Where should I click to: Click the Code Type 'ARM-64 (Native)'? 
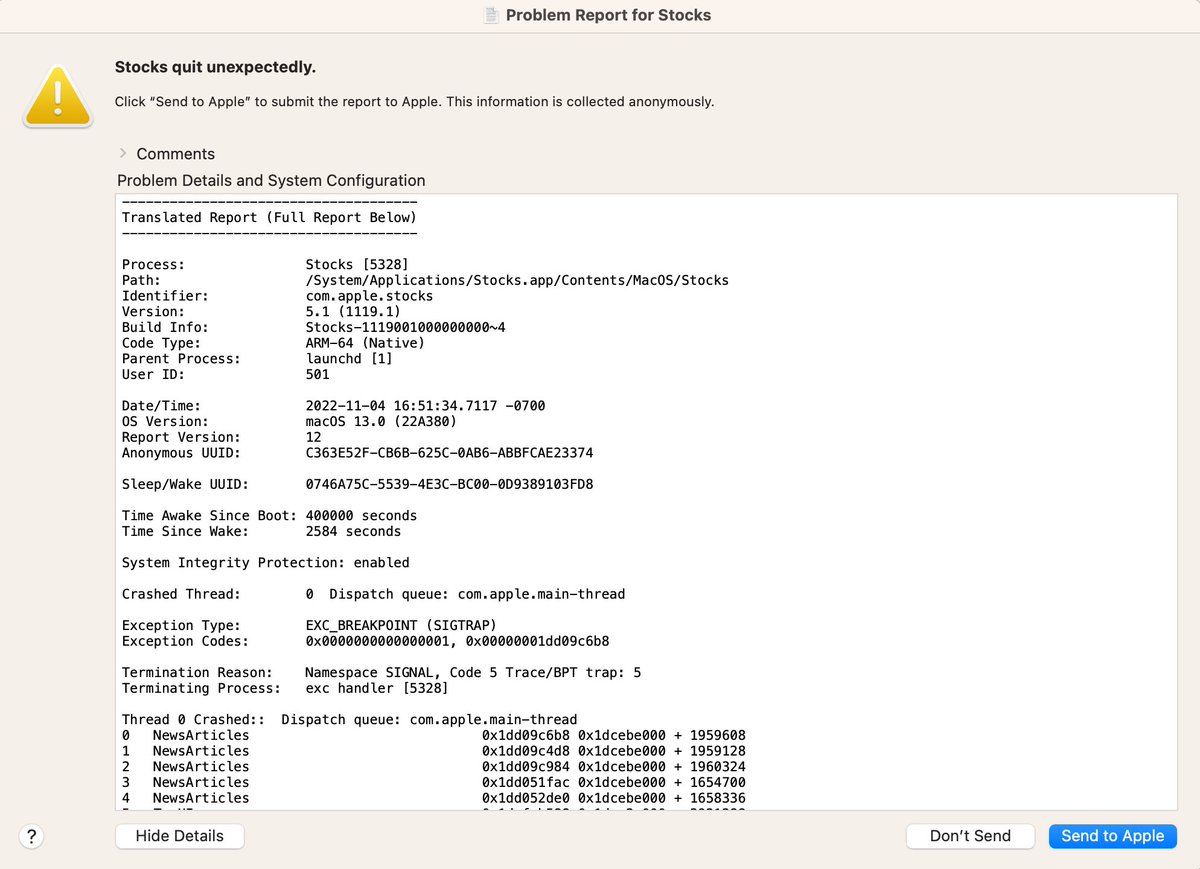point(365,343)
